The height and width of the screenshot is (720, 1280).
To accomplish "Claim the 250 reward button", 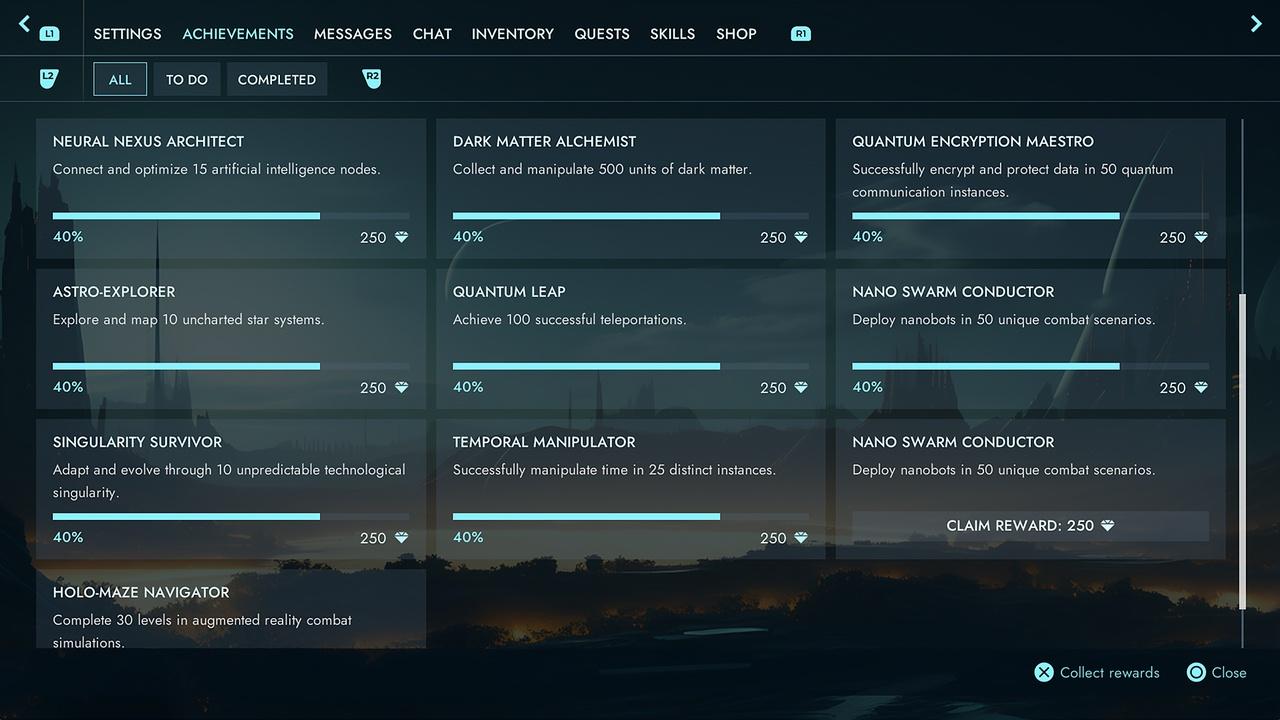I will pos(1030,526).
